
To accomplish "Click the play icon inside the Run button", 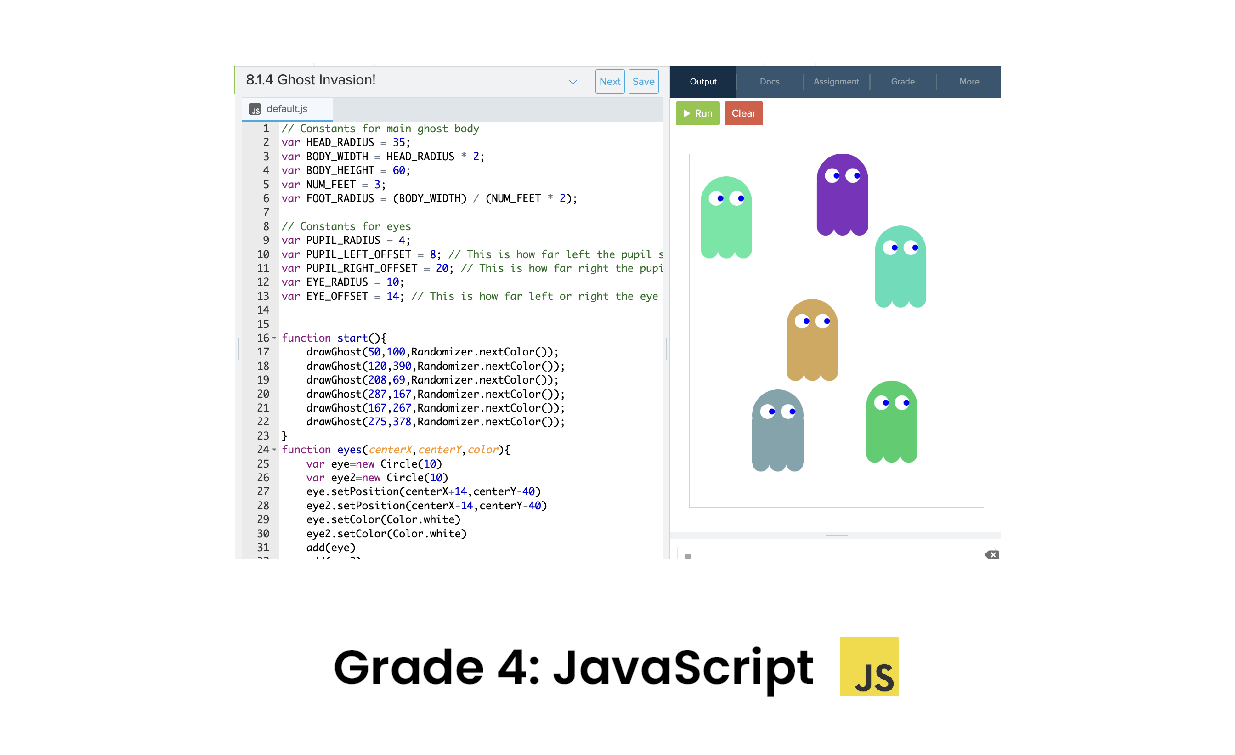I will tap(686, 113).
